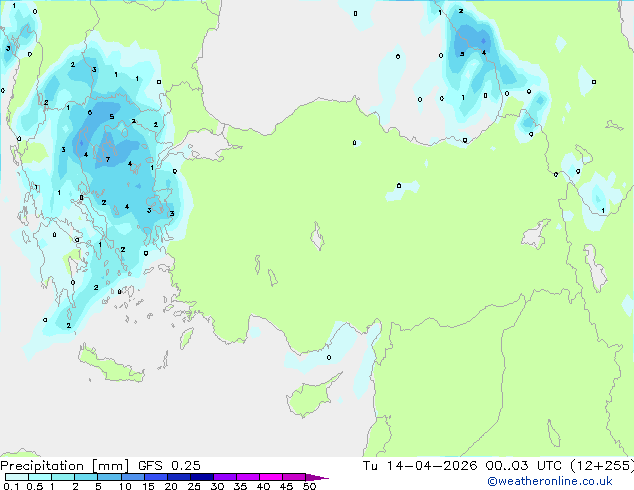Screen dimensions: 634x490
Task: Click the "00..03 UTC" time label
Action: click(524, 466)
